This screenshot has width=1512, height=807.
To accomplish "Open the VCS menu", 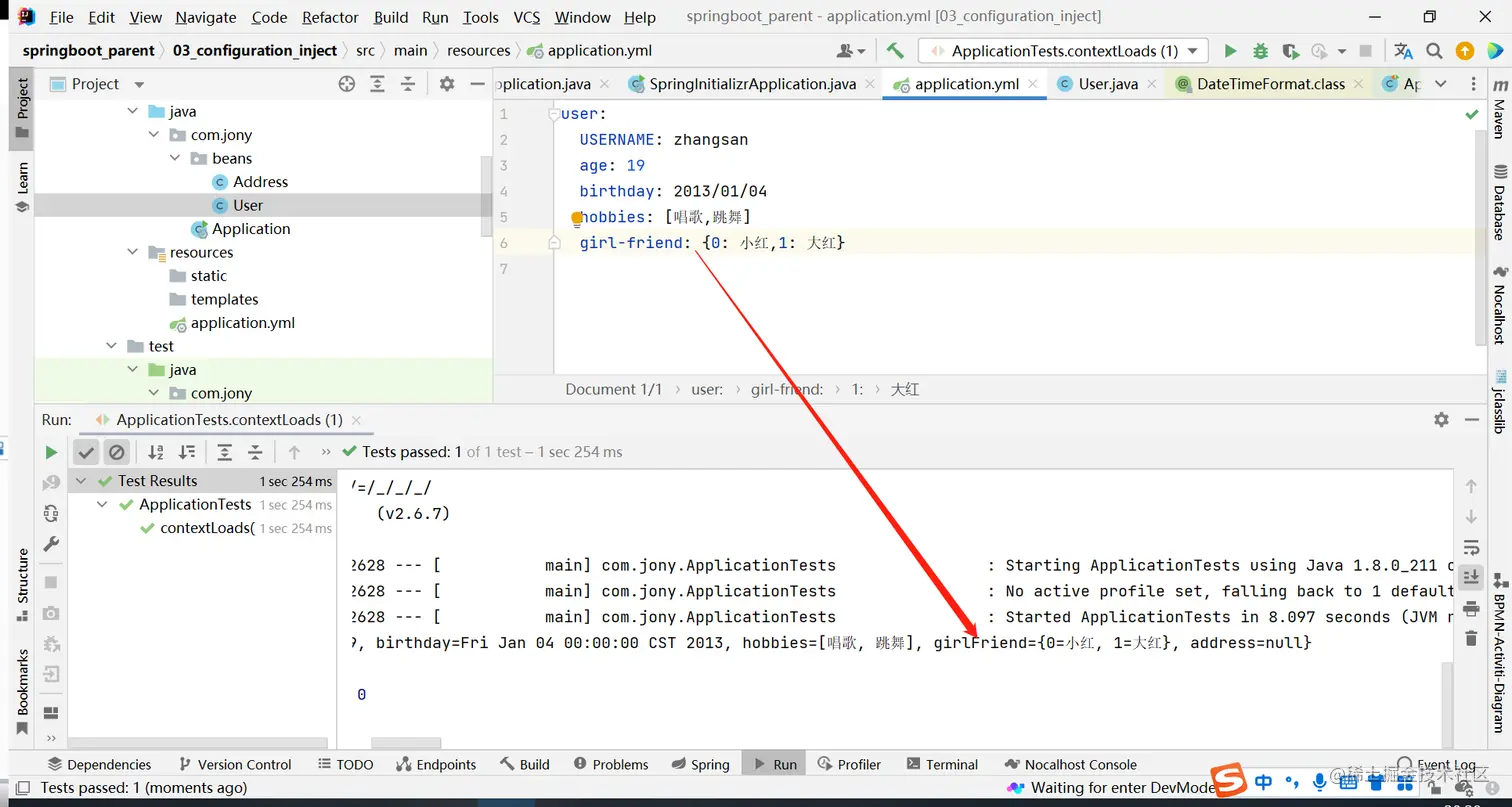I will 527,17.
